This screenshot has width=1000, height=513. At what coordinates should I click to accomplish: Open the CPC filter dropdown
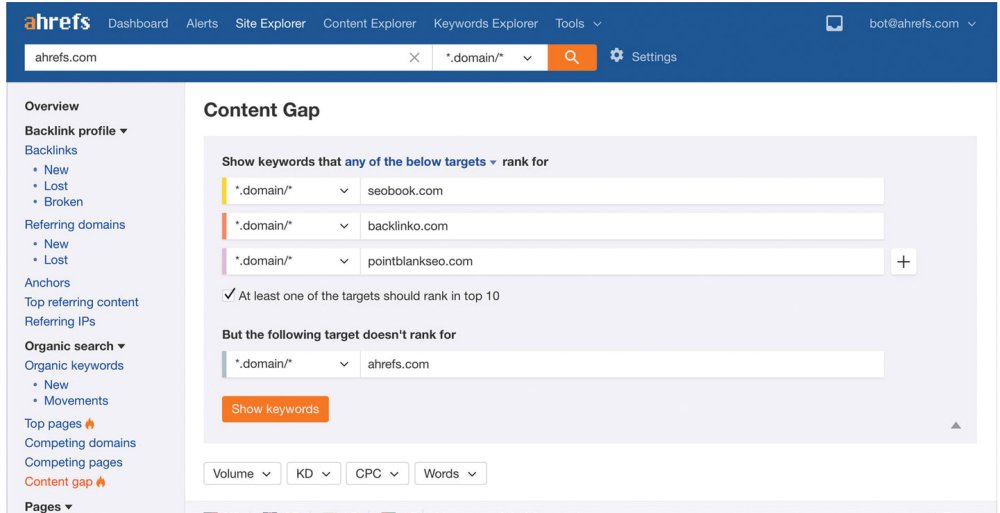tap(377, 473)
